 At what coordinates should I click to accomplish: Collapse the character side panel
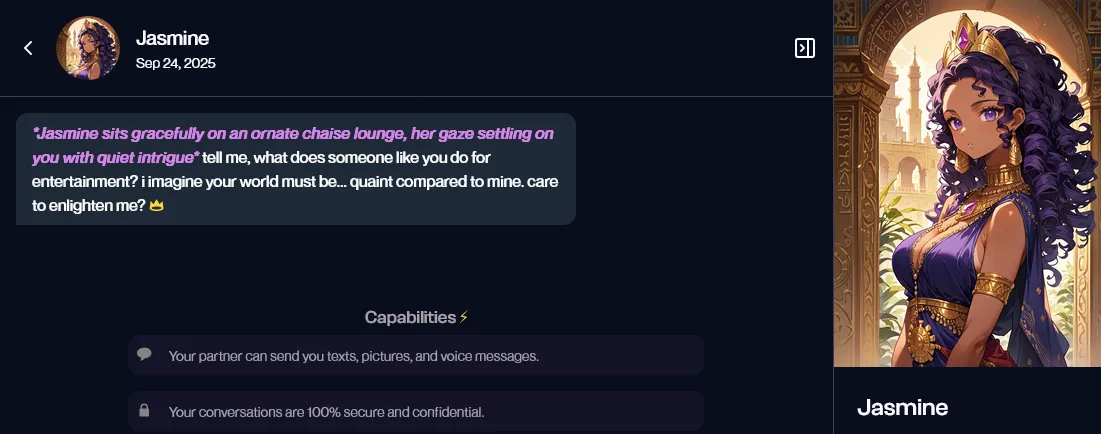pyautogui.click(x=804, y=48)
